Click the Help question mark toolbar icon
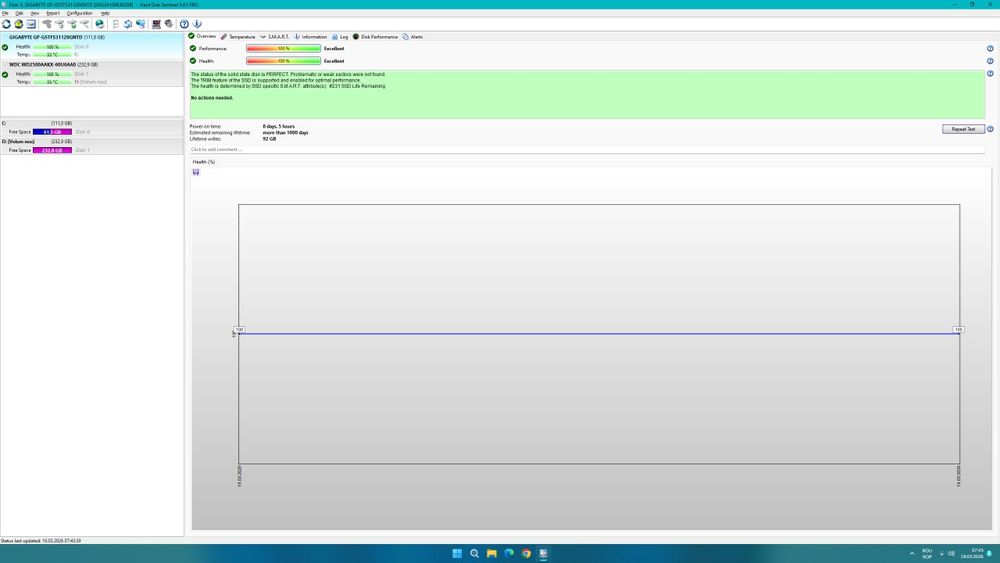Viewport: 1000px width, 563px height. pyautogui.click(x=184, y=24)
